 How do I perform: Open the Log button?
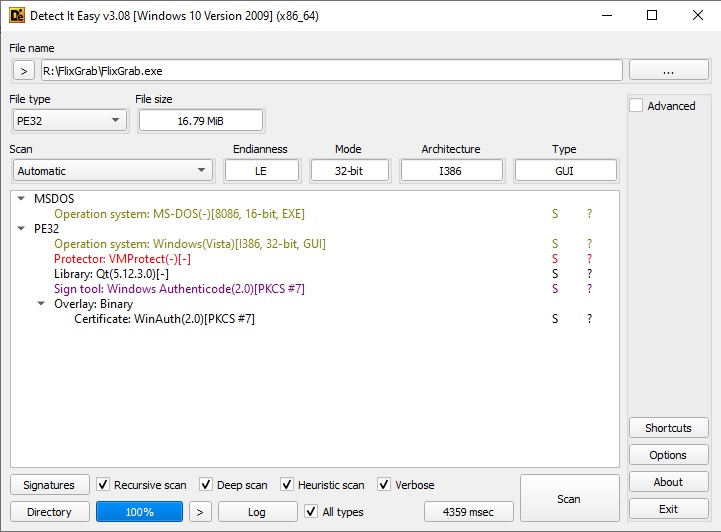click(257, 512)
